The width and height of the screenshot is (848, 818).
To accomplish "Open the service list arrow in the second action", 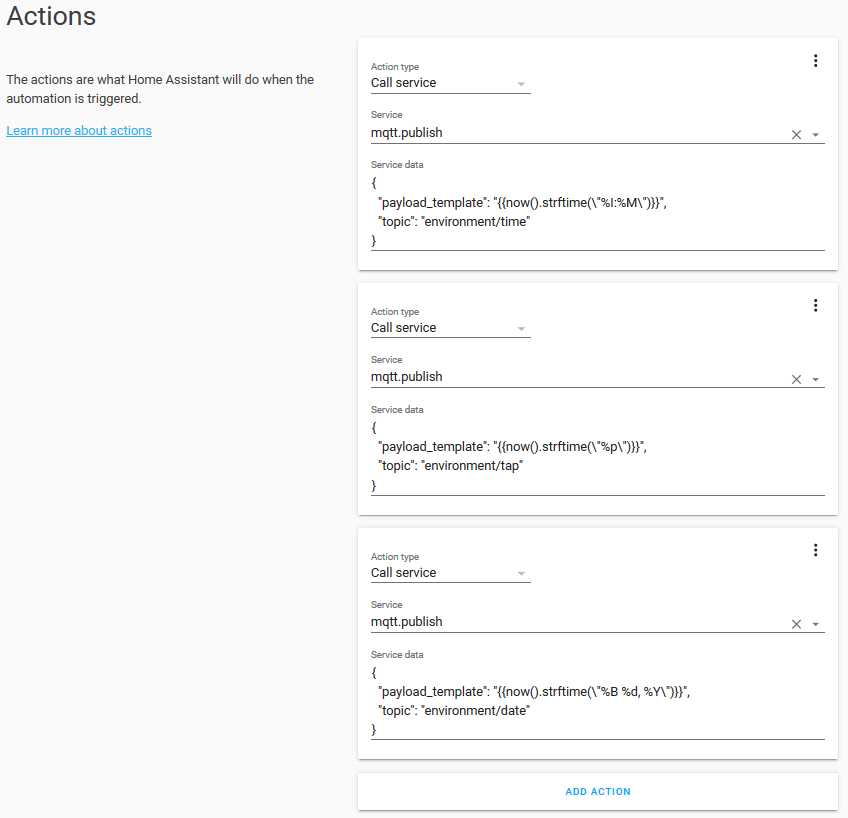I will (816, 379).
